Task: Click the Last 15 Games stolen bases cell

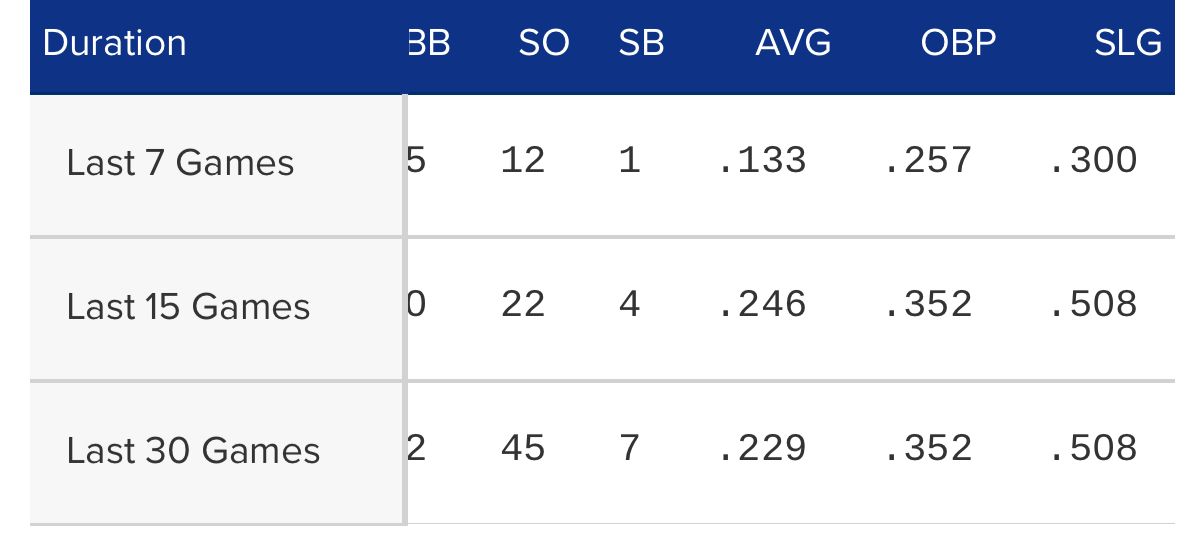Action: coord(629,304)
